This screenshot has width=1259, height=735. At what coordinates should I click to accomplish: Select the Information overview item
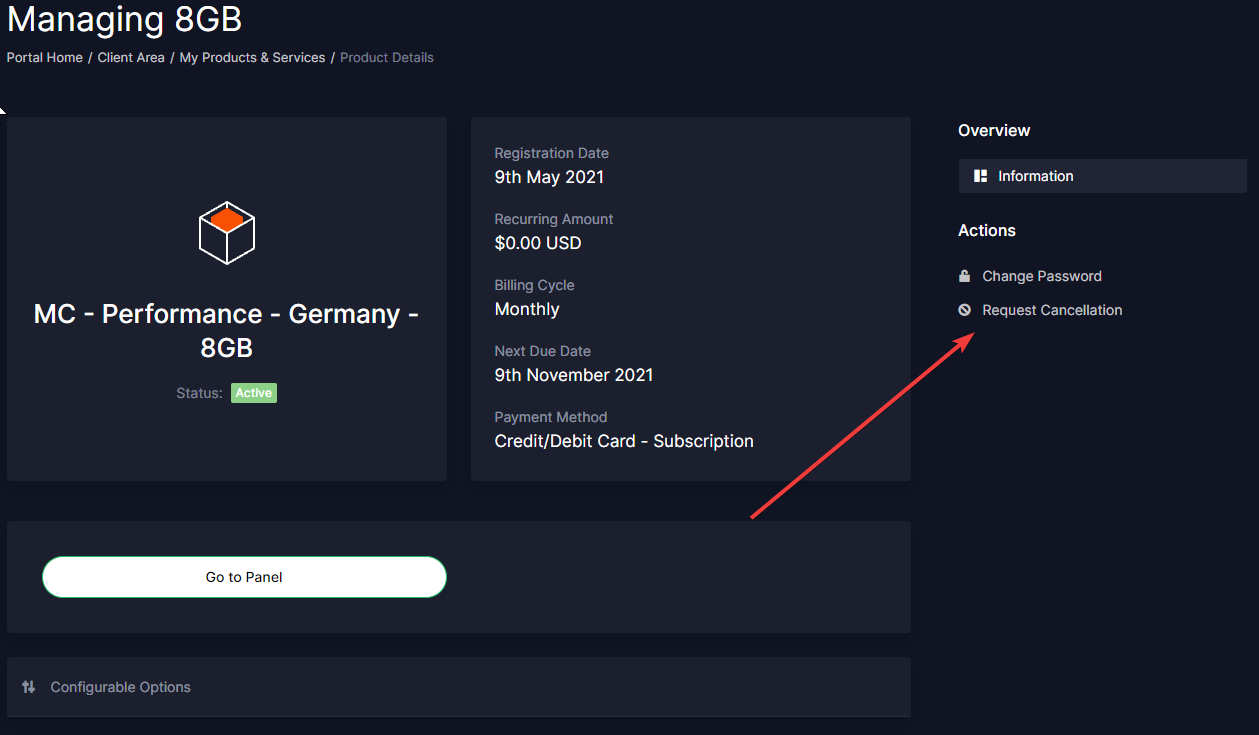(x=1035, y=176)
